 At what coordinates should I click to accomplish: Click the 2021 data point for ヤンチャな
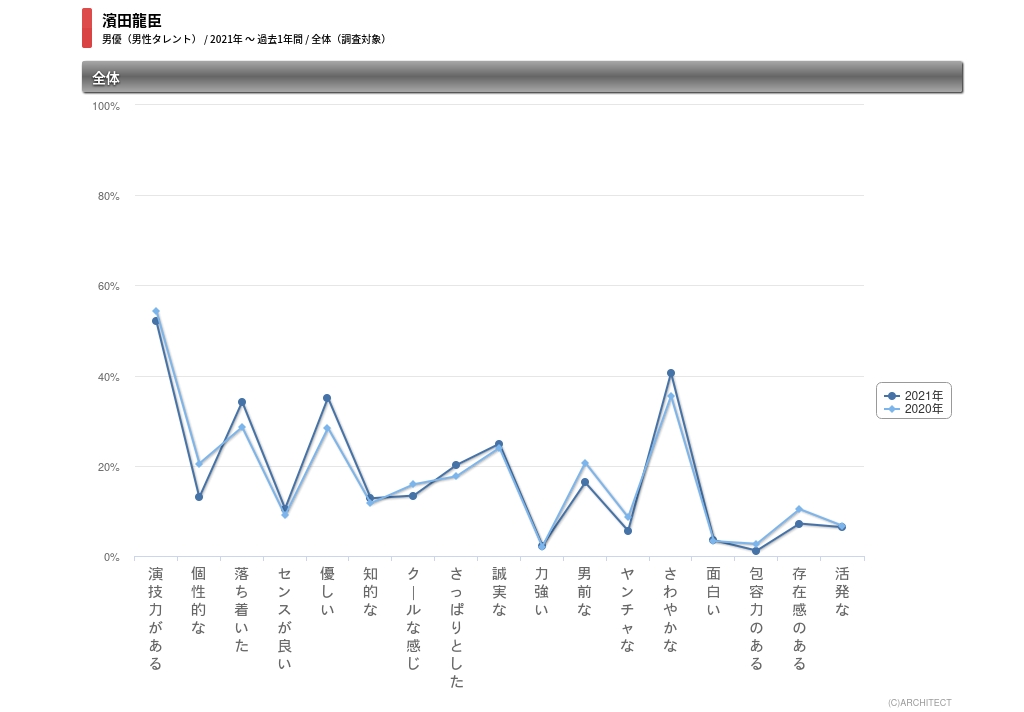pos(628,531)
